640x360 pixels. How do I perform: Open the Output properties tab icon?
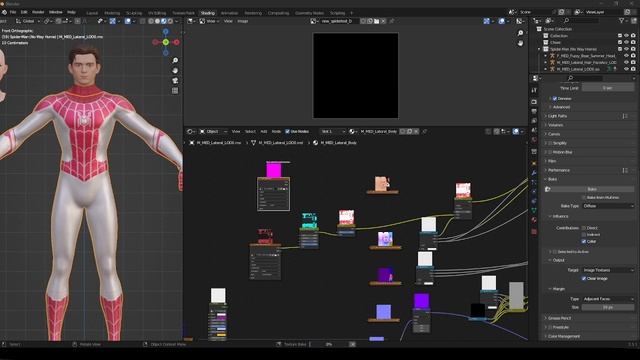point(534,111)
